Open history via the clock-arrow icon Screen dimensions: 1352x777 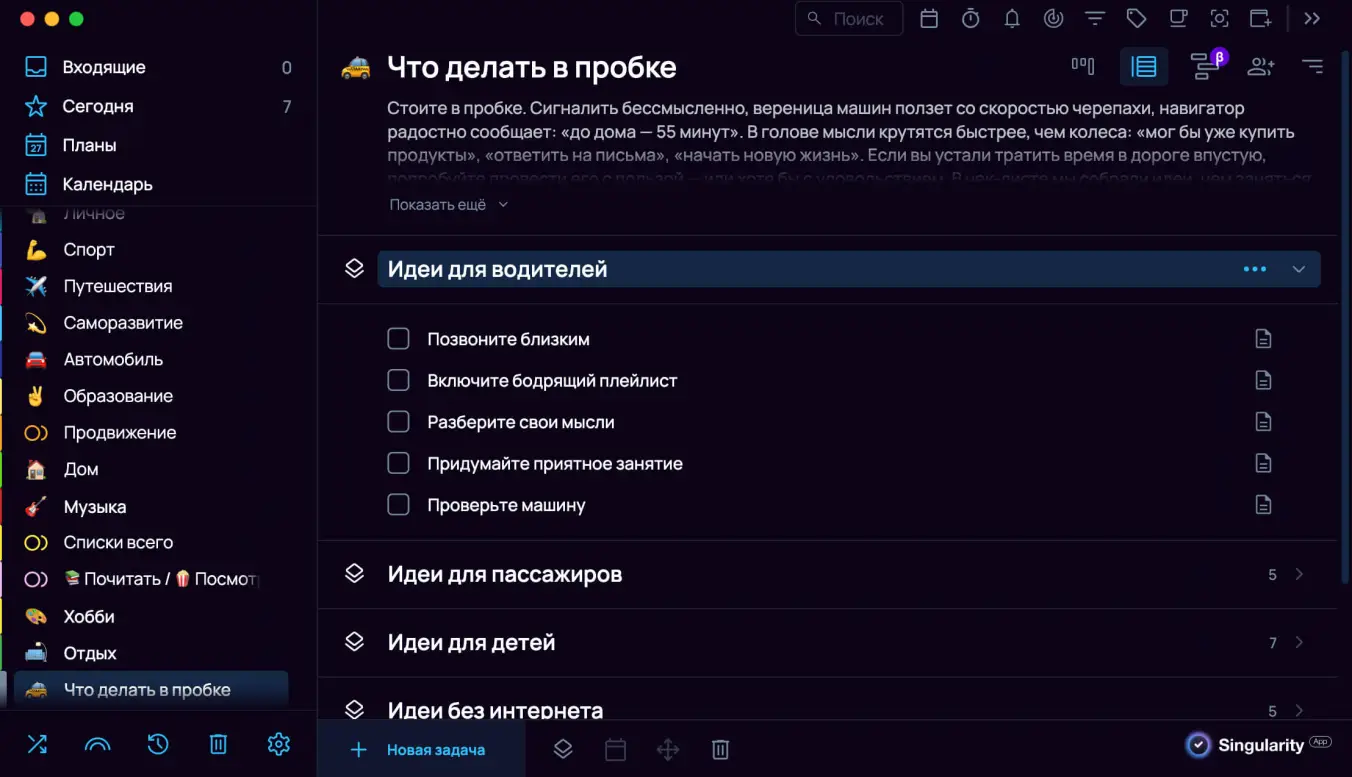(157, 744)
